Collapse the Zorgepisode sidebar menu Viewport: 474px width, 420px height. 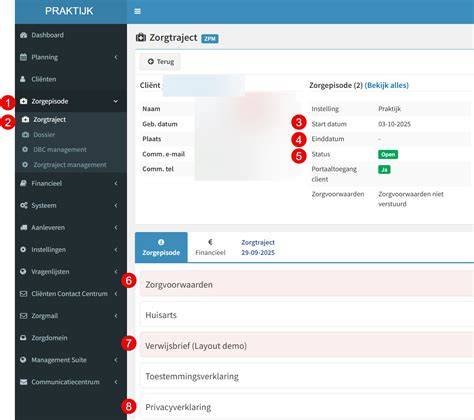[116, 101]
